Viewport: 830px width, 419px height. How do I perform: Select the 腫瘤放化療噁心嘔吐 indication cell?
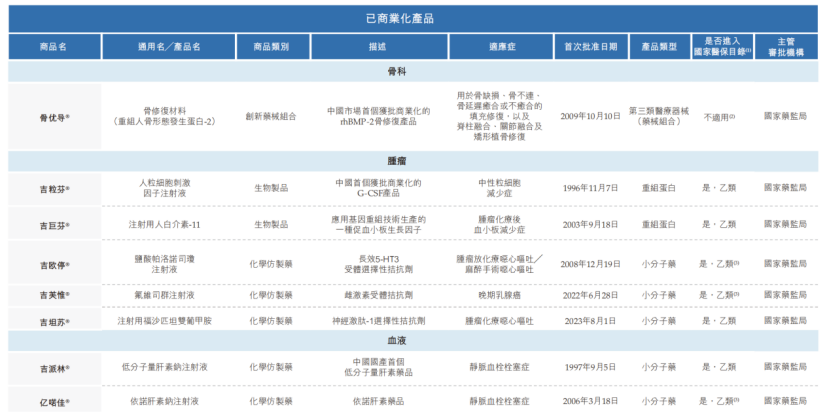[500, 264]
